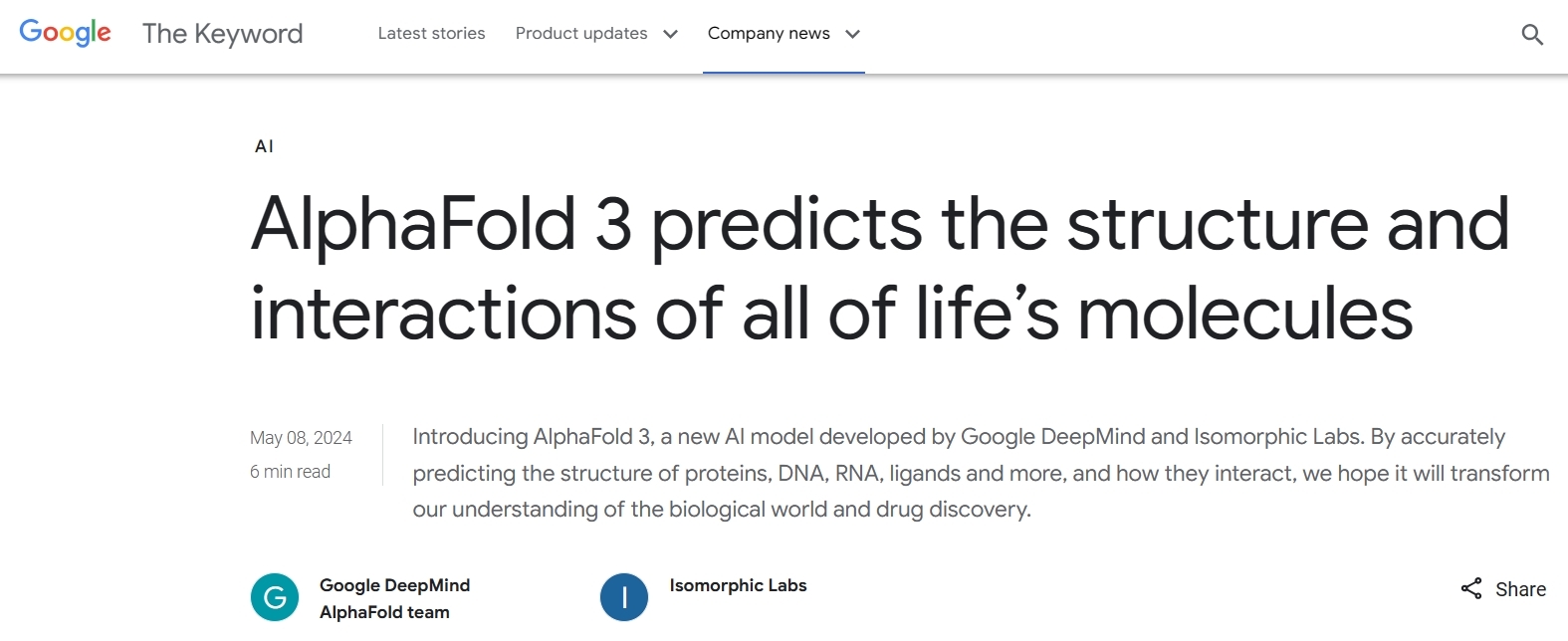This screenshot has width=1568, height=641.
Task: Expand the Product updates chevron
Action: 671,34
